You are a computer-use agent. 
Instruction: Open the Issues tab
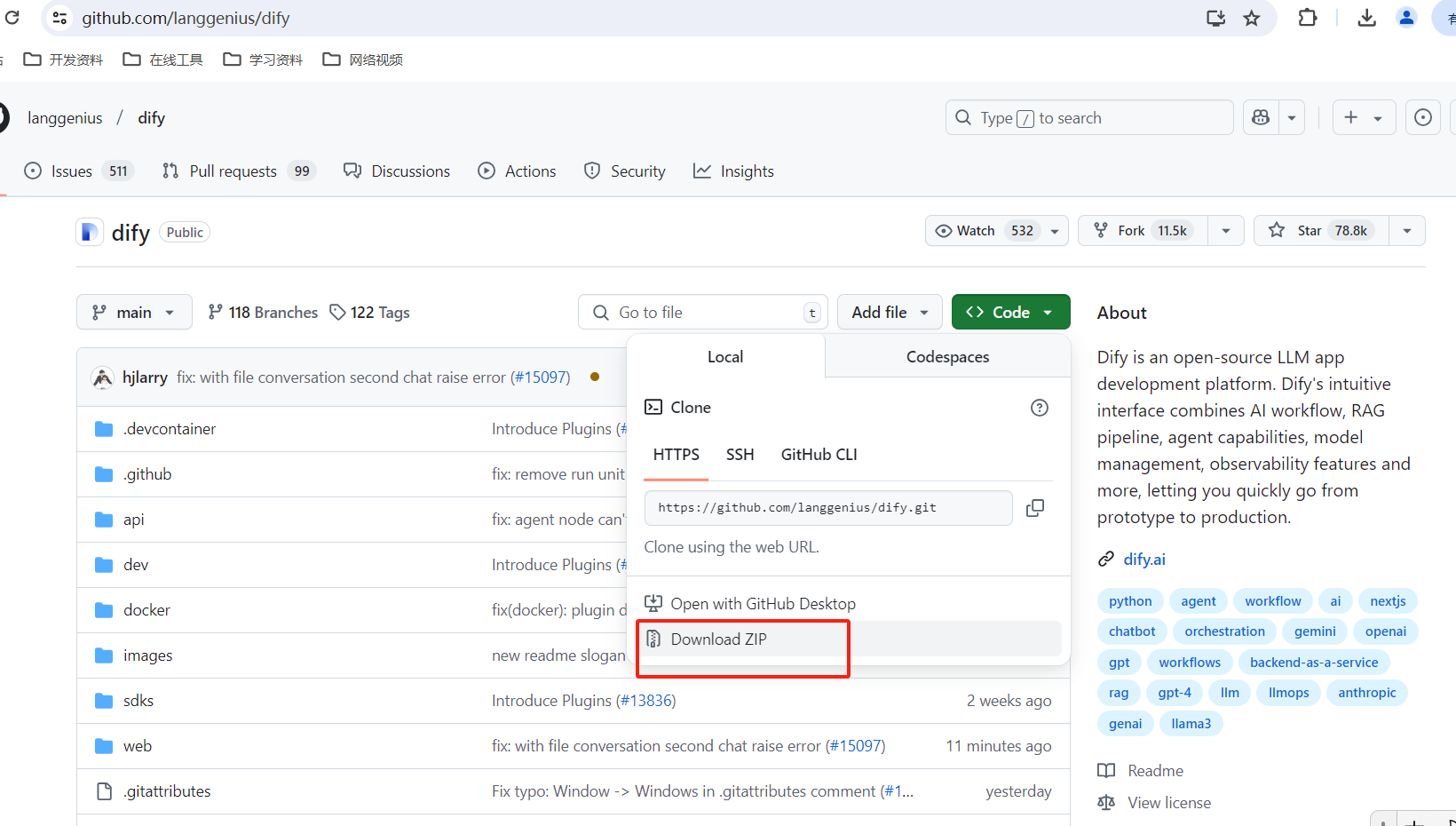coord(77,171)
